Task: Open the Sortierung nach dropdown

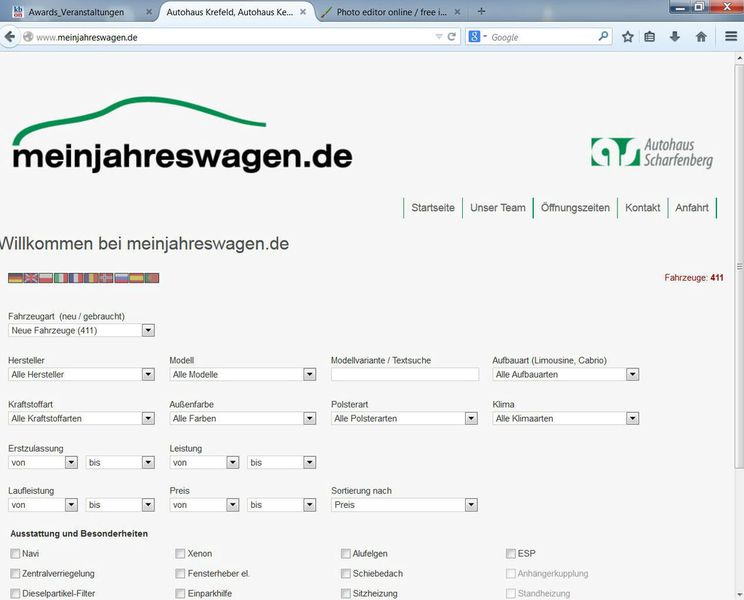Action: [404, 505]
